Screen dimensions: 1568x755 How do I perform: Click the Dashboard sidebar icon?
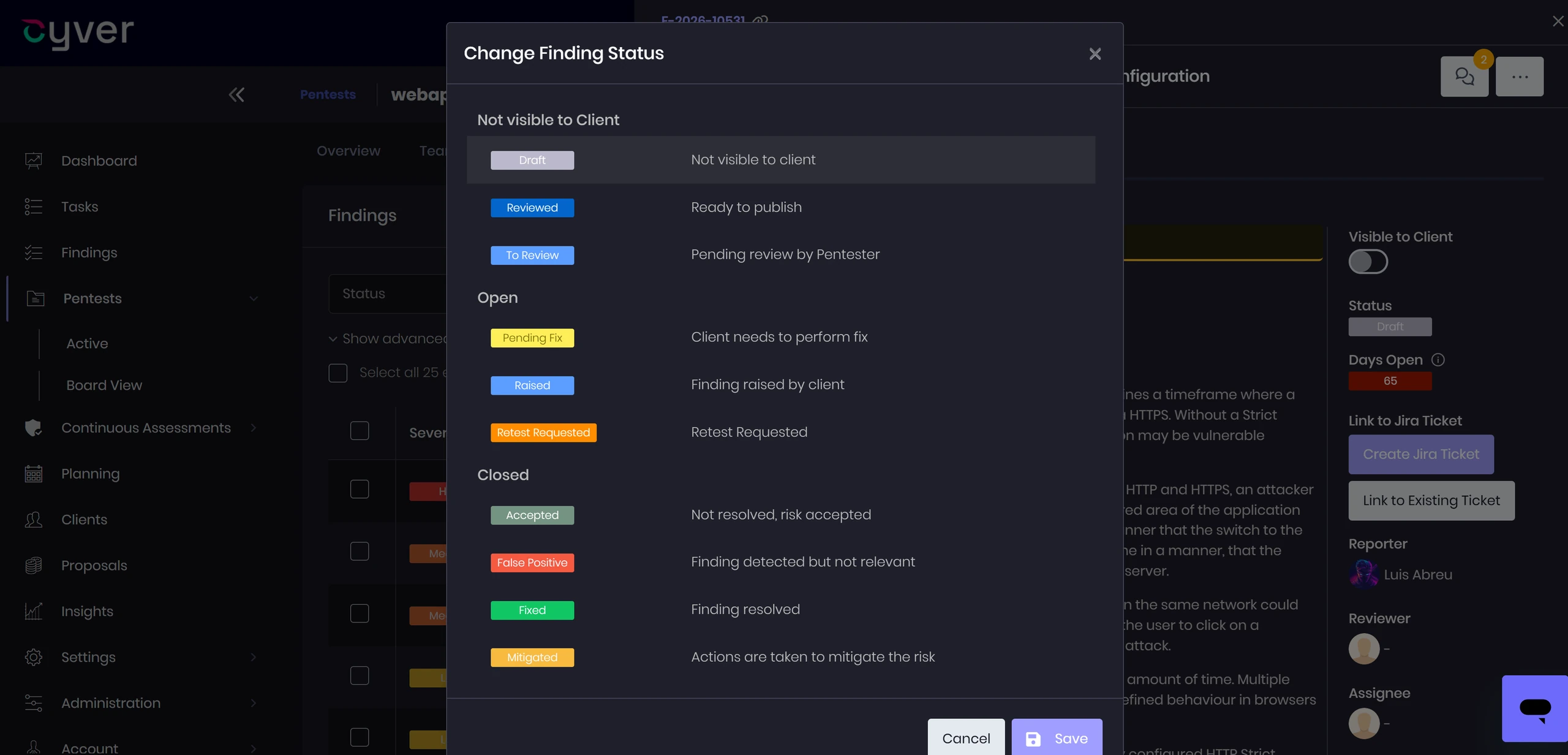(34, 161)
